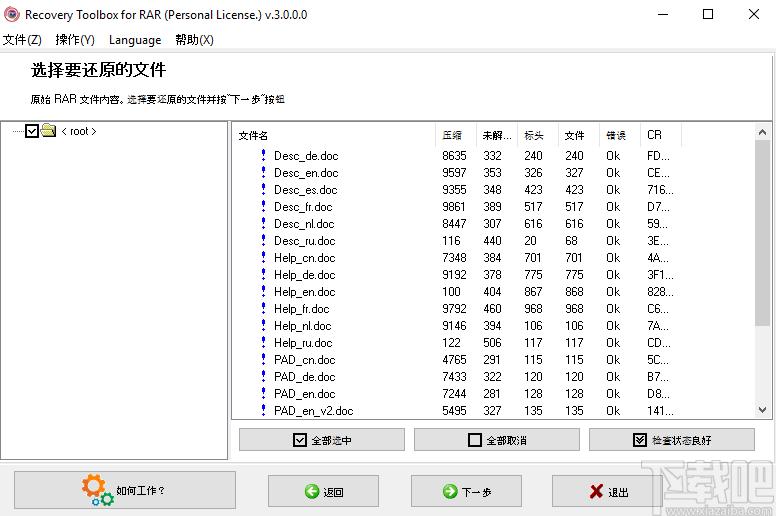Go back with the 返回 button
The height and width of the screenshot is (516, 776).
pyautogui.click(x=324, y=491)
